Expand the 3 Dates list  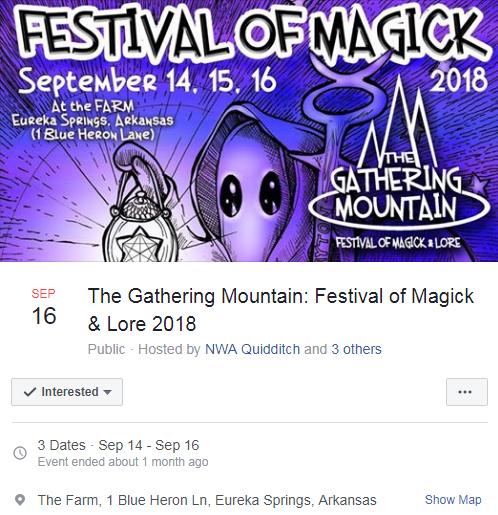[x=61, y=445]
